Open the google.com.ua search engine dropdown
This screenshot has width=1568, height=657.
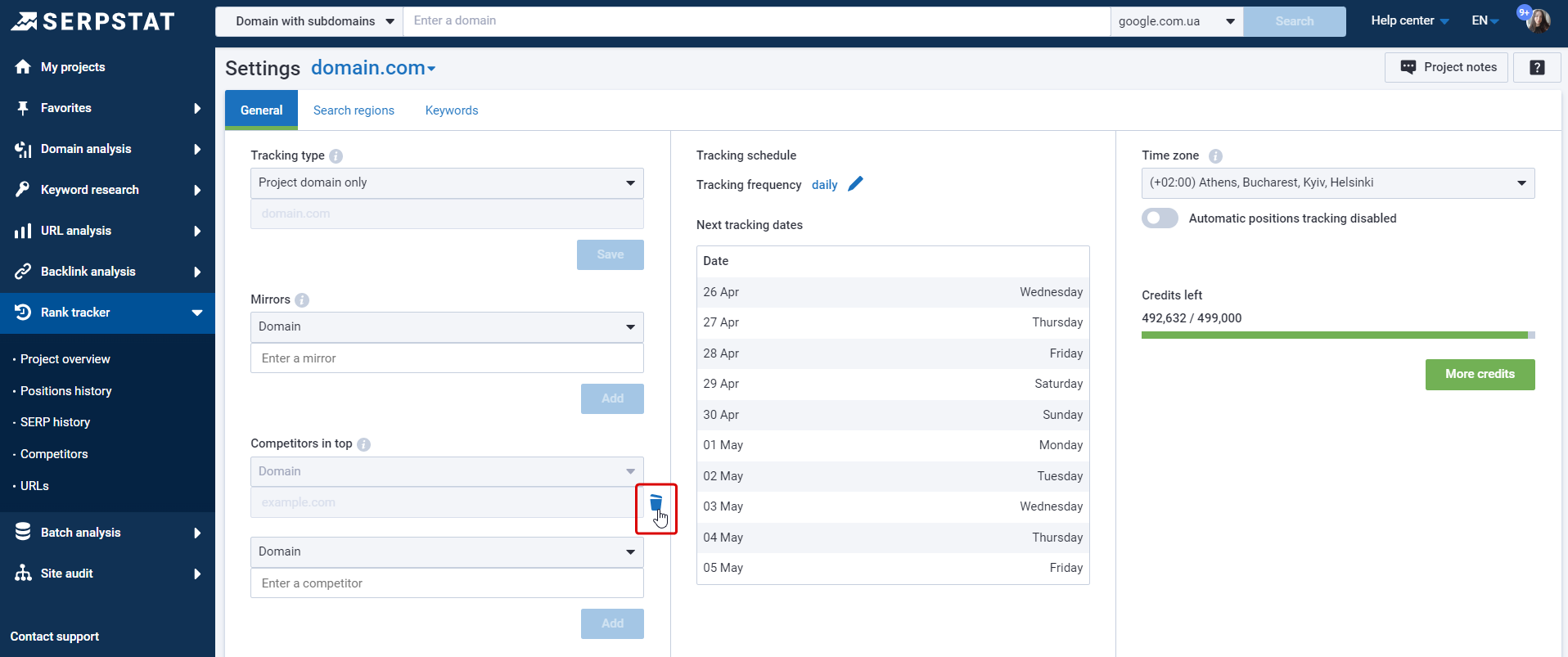click(x=1176, y=21)
